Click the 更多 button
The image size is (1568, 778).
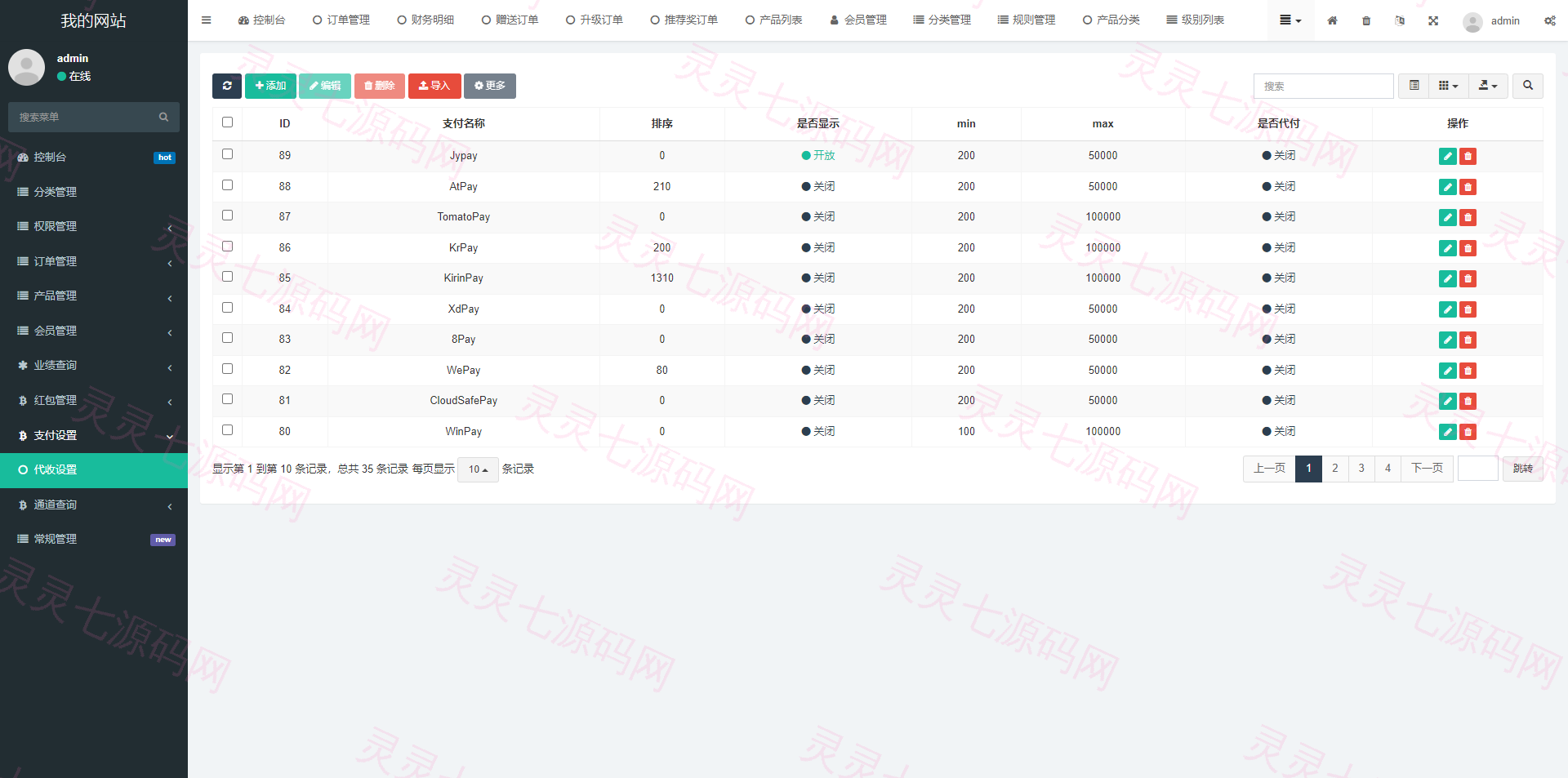point(490,86)
